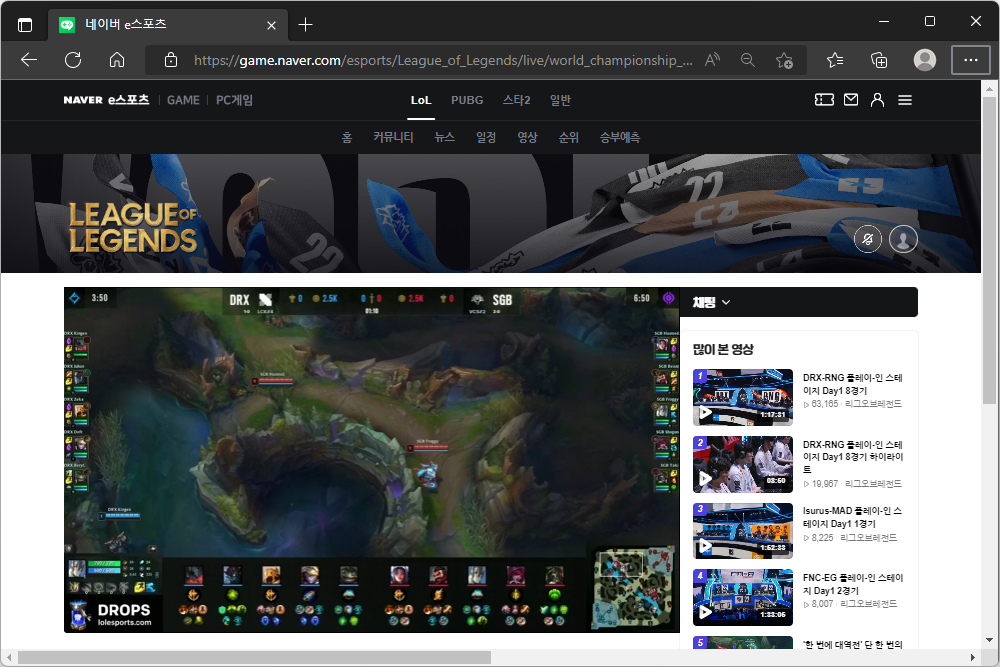Play DRX-RNG 8경기 하이라이트 thumbnail

tap(743, 464)
